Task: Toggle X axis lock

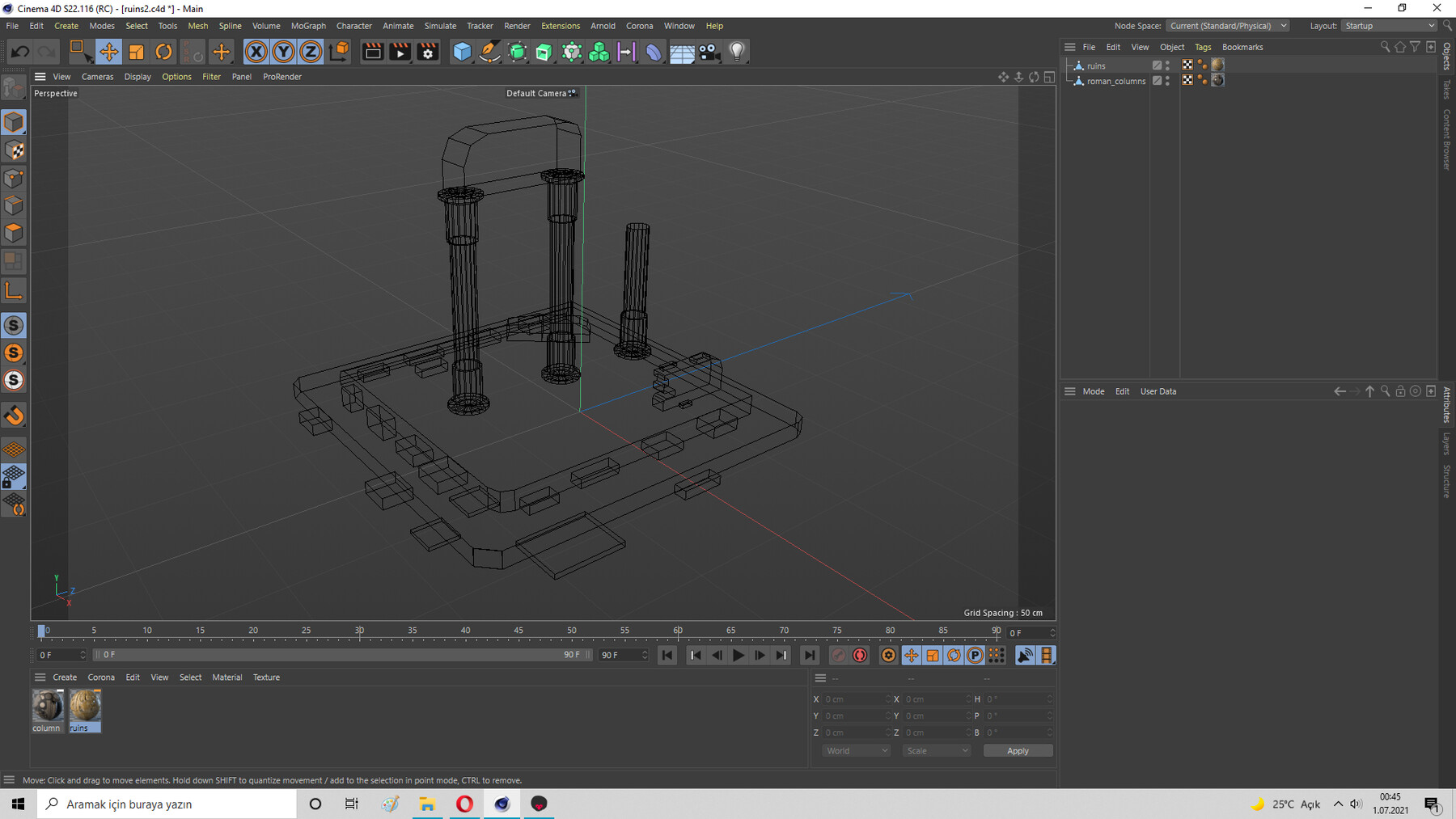Action: point(256,52)
